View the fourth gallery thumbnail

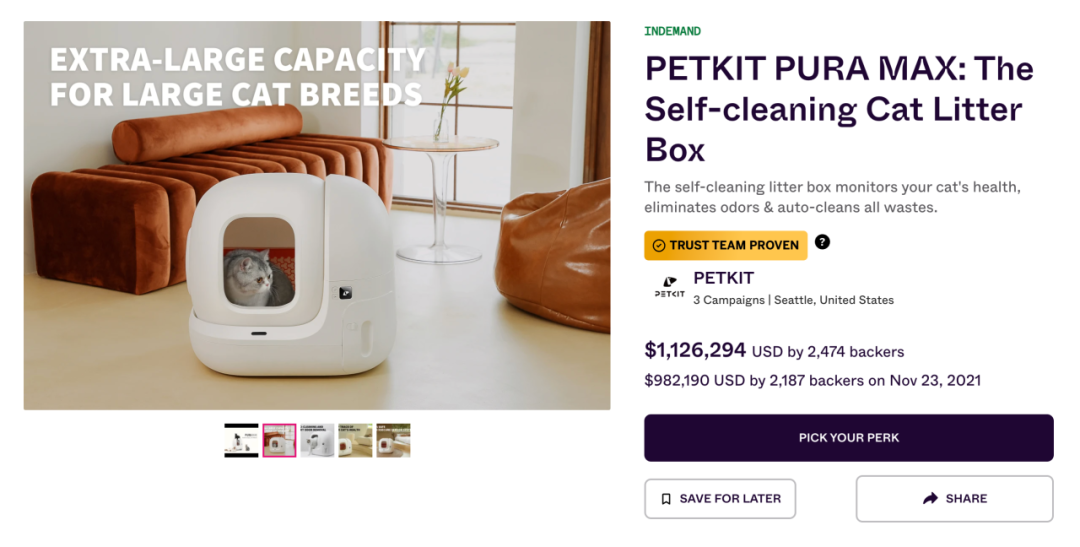355,441
